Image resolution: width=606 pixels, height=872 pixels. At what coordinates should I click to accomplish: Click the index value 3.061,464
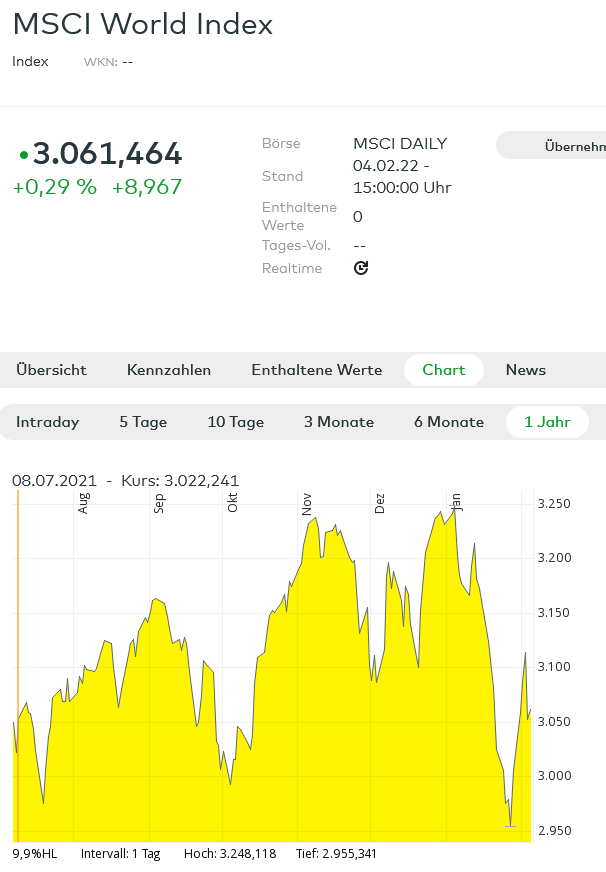coord(107,154)
